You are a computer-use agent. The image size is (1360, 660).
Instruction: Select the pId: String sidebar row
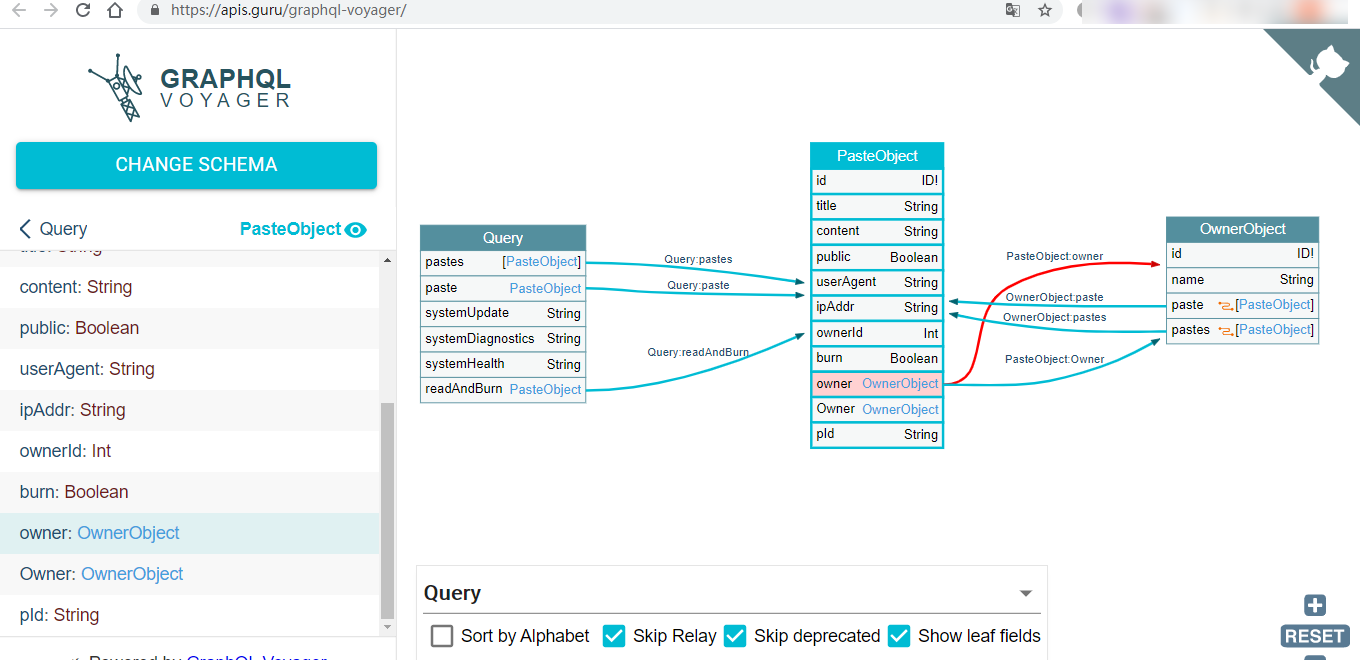(190, 615)
